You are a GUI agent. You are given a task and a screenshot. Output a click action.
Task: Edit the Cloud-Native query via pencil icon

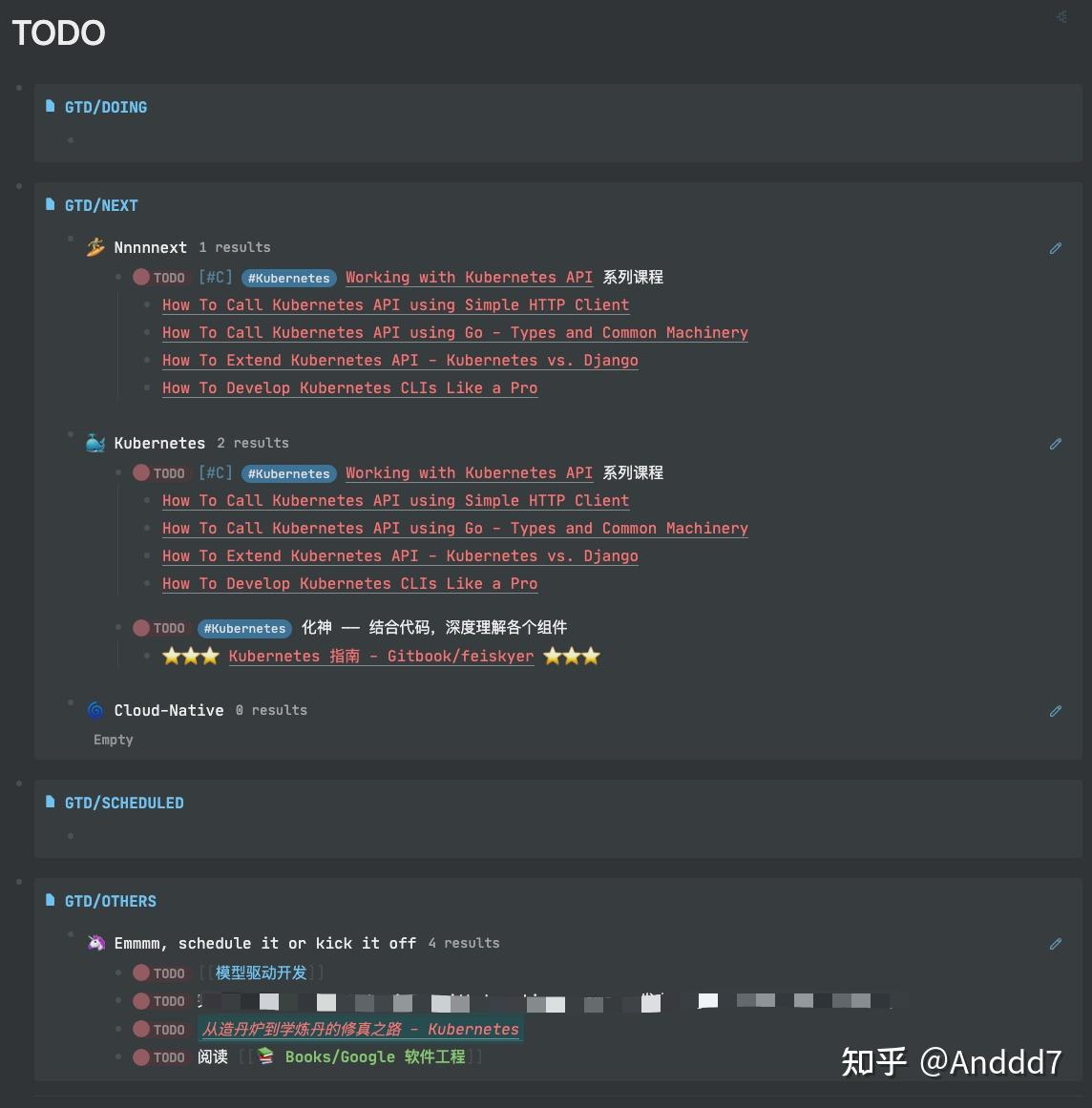click(x=1055, y=711)
